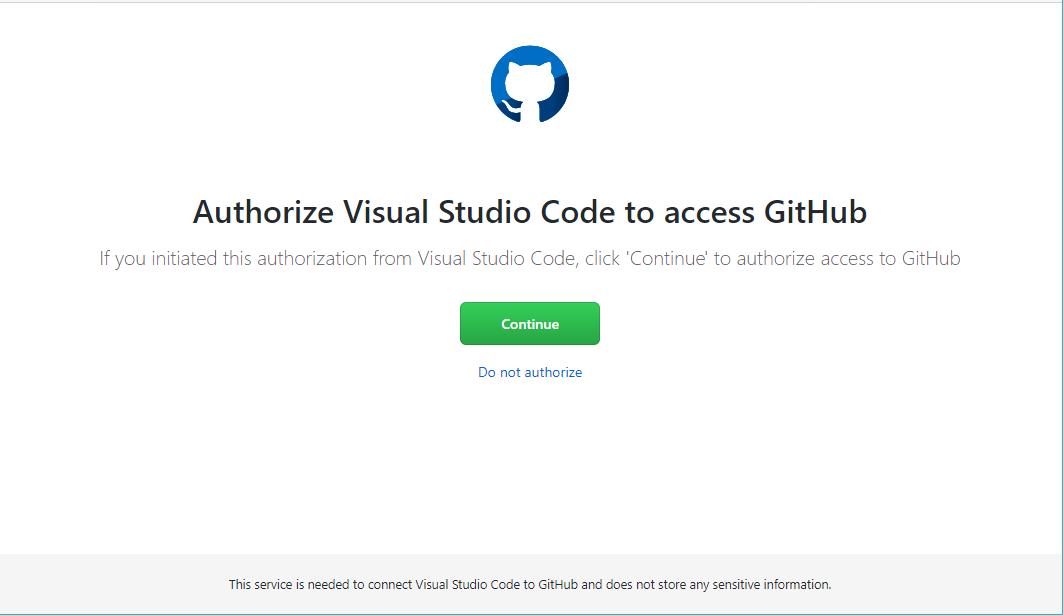The image size is (1063, 615).
Task: Select the Authorize Visual Studio Code heading
Action: [529, 212]
